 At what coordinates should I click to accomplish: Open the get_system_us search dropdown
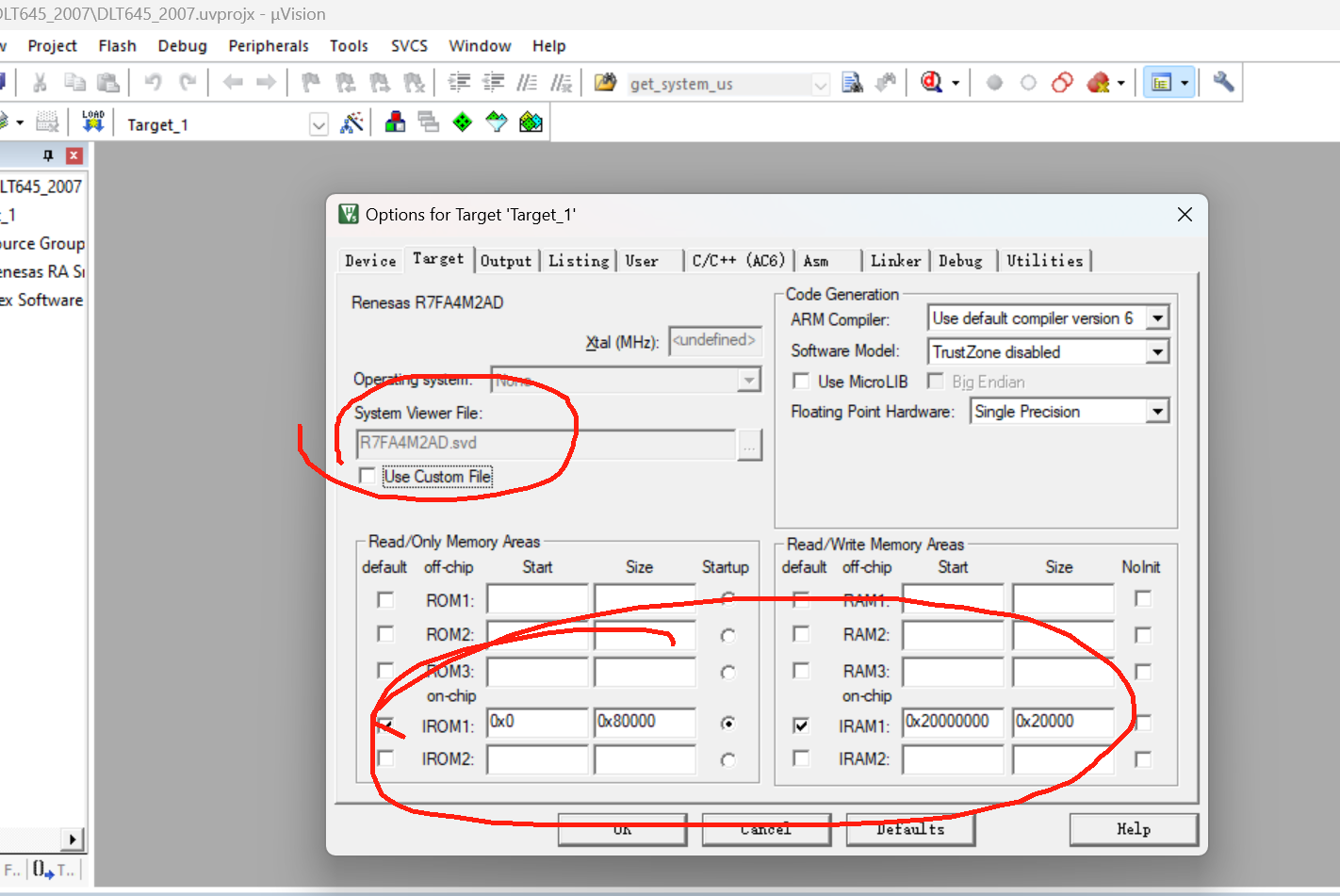(x=820, y=85)
